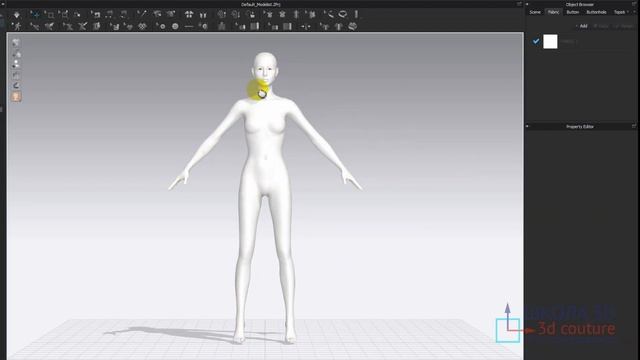This screenshot has width=640, height=360.
Task: Click the single vertical bar height measure icon
Action: point(356,14)
